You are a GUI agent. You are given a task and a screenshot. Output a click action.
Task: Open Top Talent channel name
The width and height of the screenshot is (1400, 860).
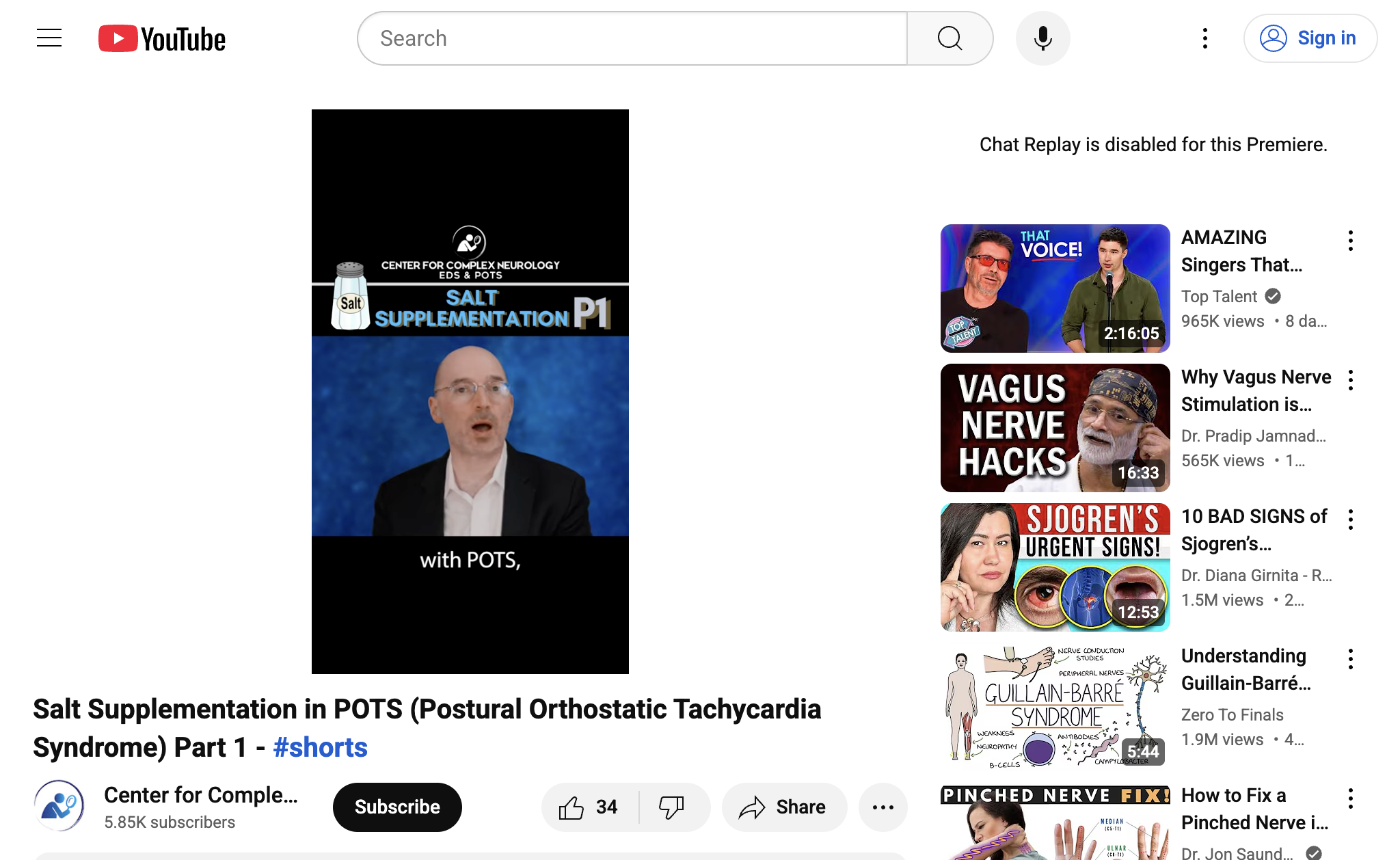coord(1219,296)
